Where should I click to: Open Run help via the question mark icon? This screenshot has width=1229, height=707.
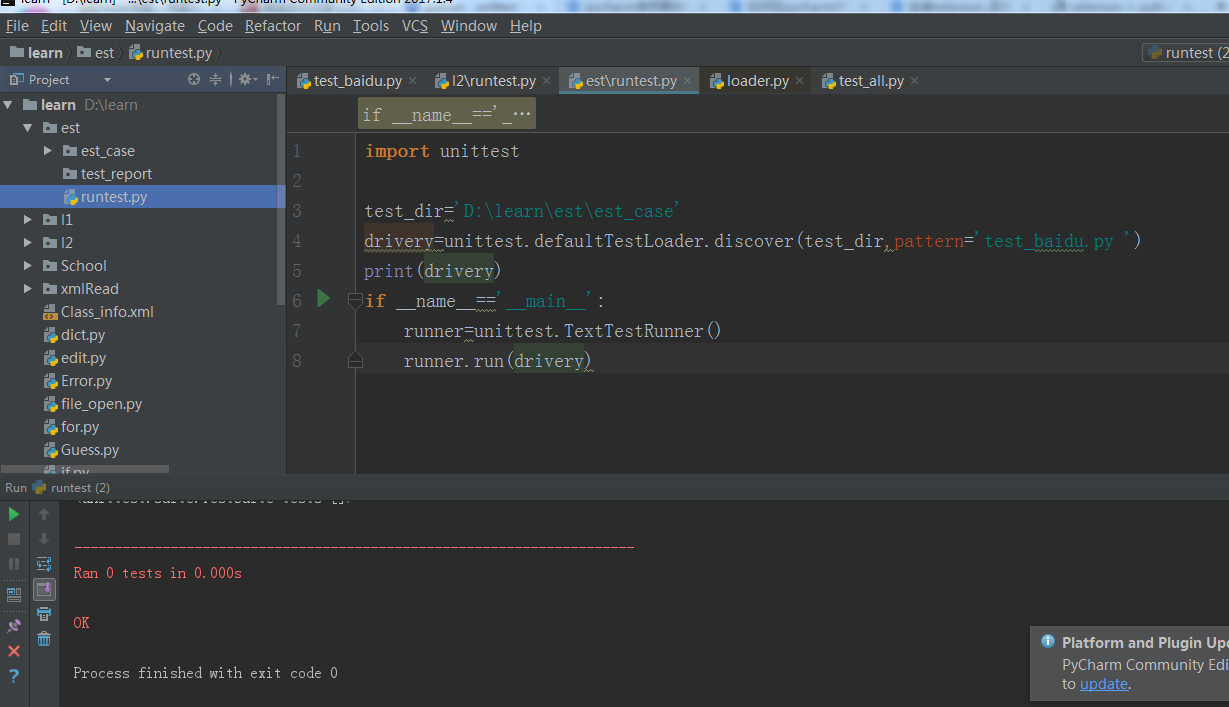[14, 677]
